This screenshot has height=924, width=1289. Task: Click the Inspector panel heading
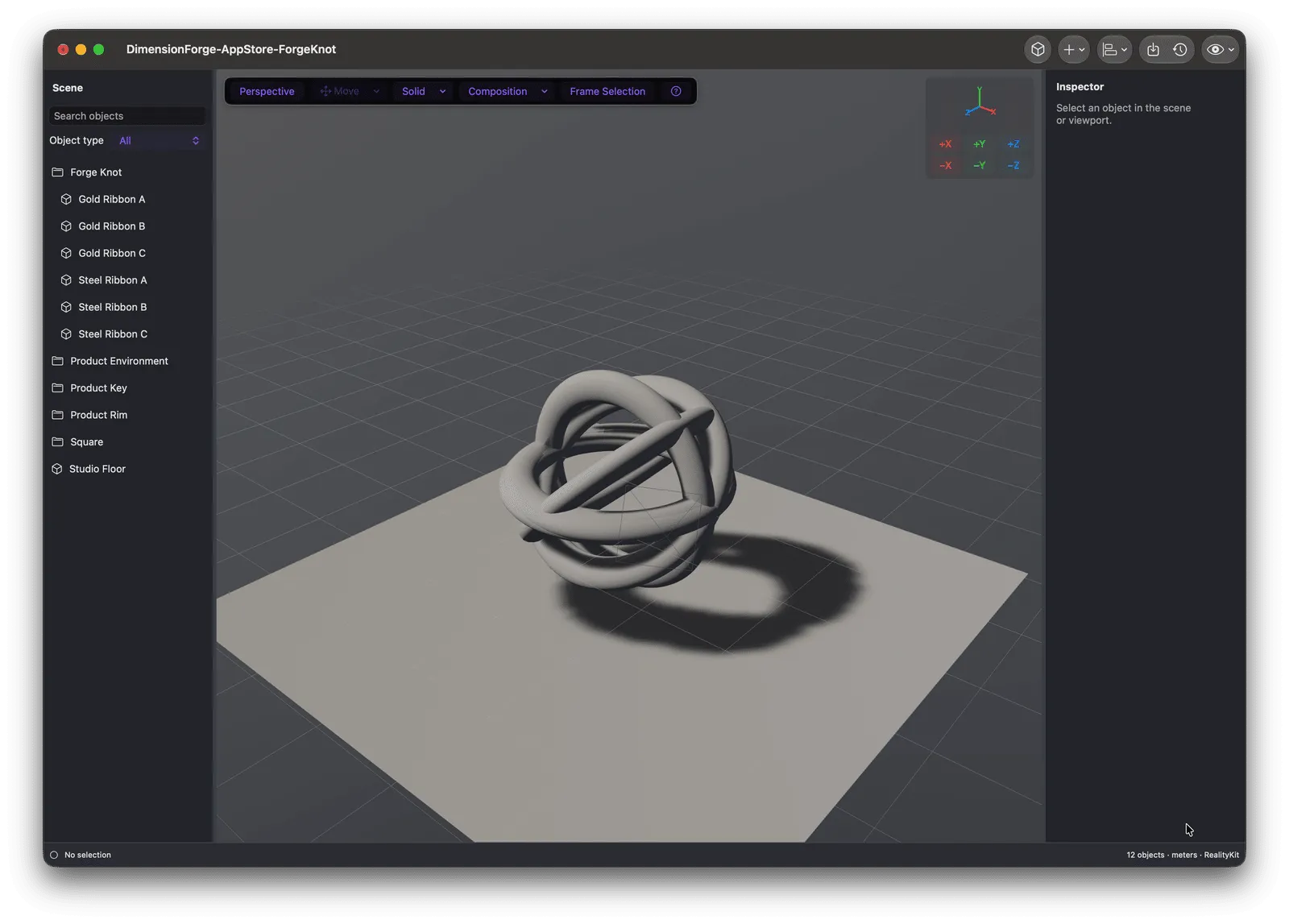coord(1080,87)
